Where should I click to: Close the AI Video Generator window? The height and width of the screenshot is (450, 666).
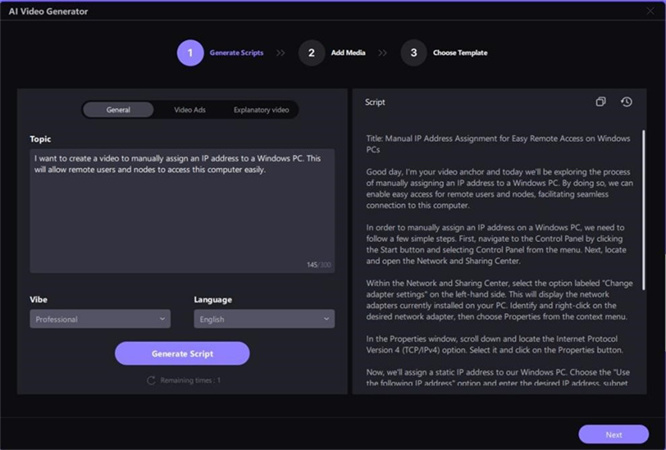(649, 11)
